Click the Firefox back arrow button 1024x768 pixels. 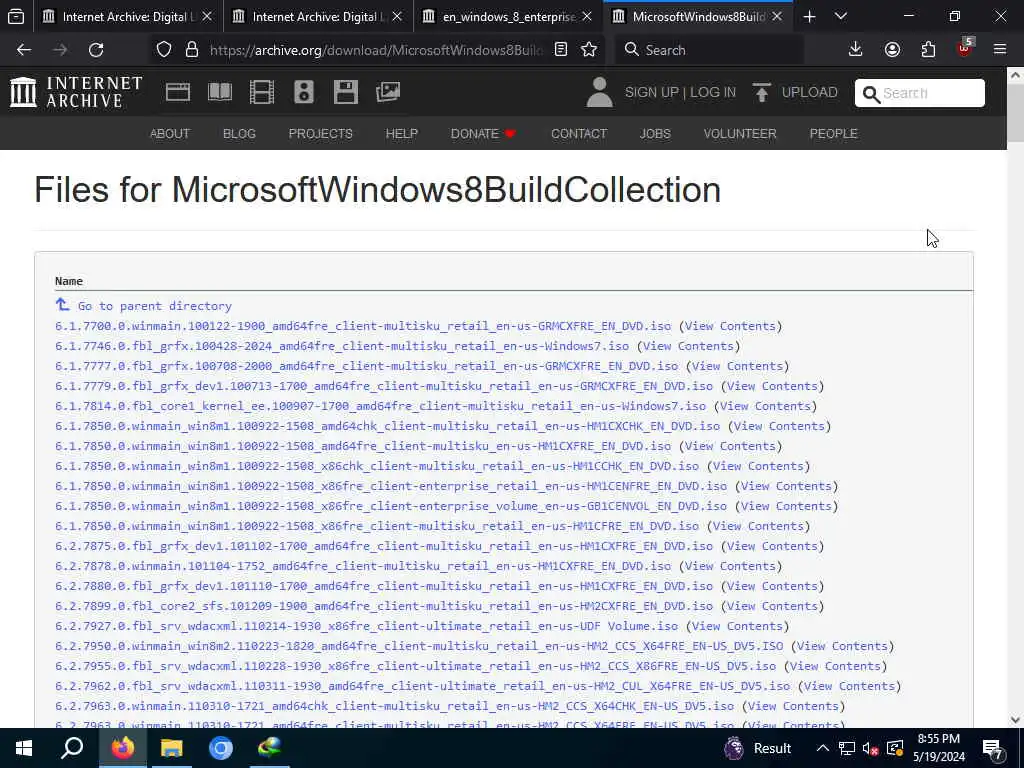[24, 50]
